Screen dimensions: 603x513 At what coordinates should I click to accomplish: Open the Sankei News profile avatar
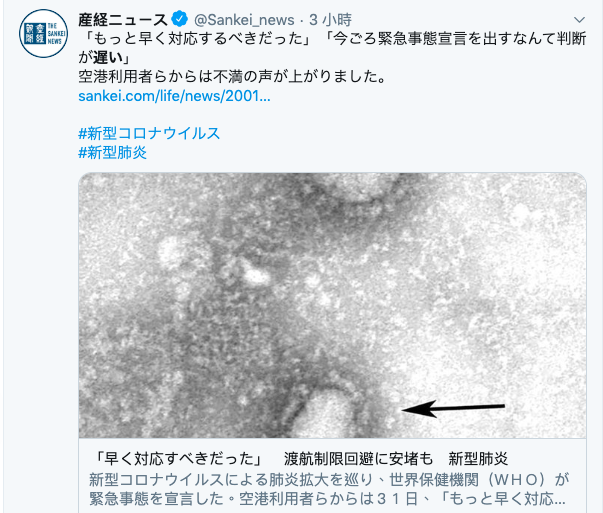click(43, 33)
